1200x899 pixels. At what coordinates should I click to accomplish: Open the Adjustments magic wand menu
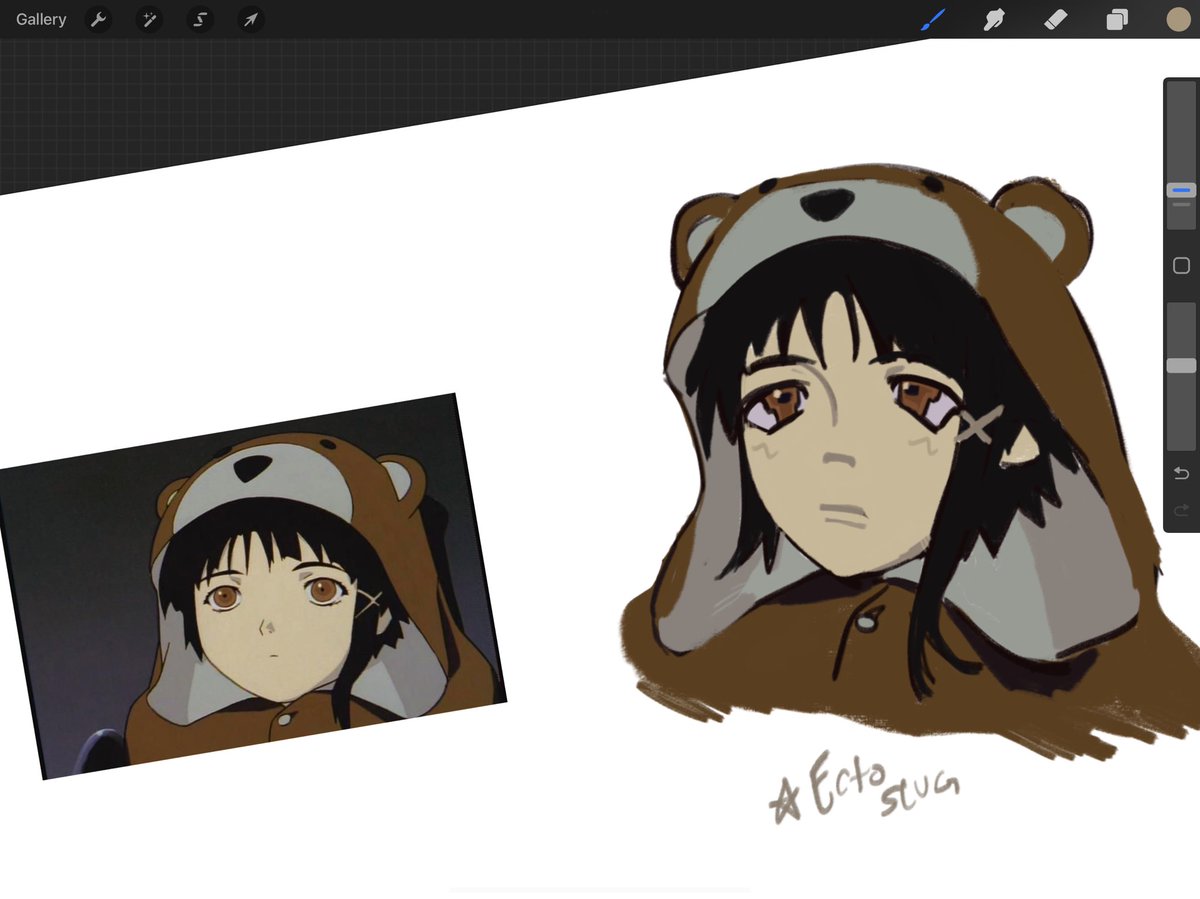149,19
